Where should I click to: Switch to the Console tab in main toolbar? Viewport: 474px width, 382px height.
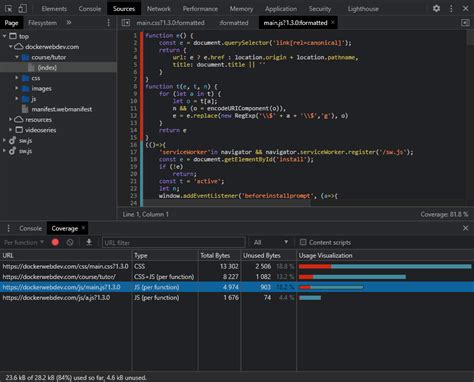coord(90,9)
